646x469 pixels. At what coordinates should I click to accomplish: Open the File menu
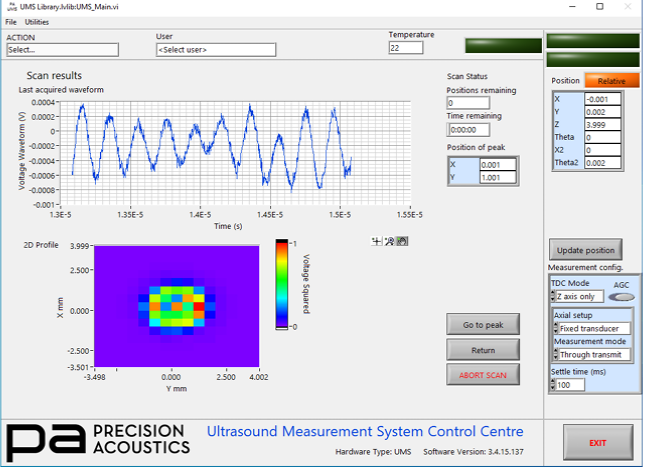point(11,21)
